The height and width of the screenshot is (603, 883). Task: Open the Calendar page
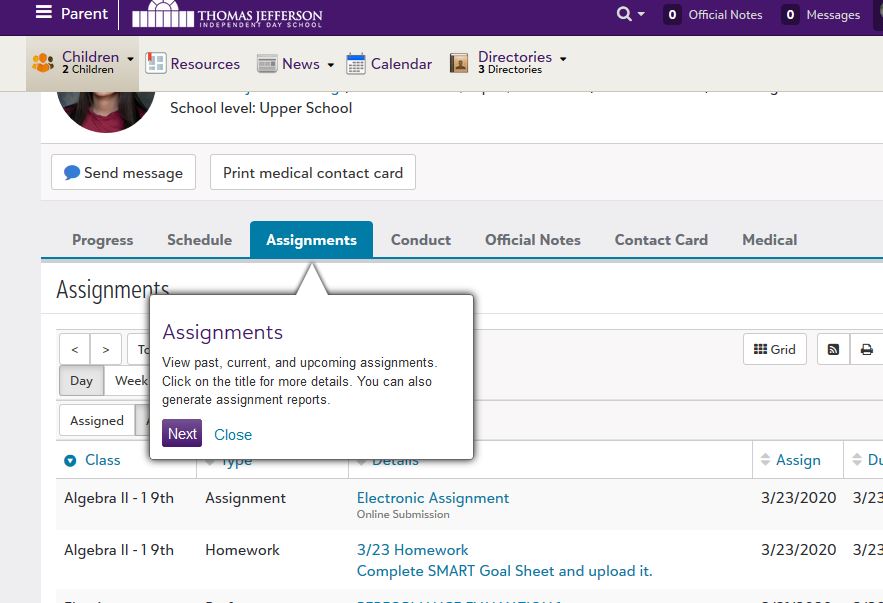click(x=389, y=63)
